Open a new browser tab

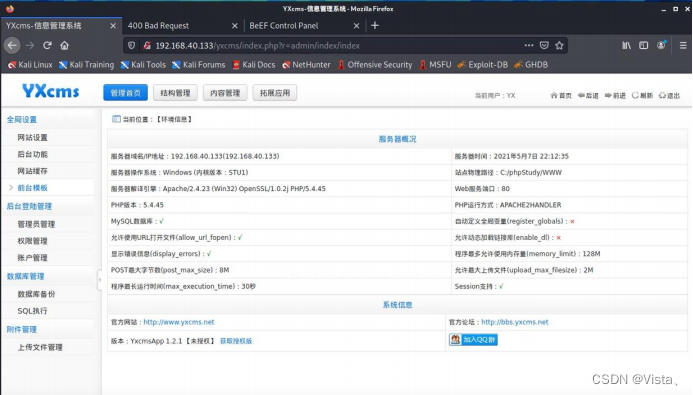(375, 26)
